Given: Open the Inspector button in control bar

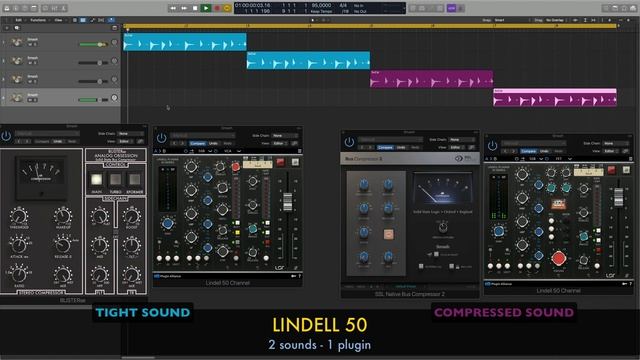Looking at the screenshot, I should click(x=16, y=8).
